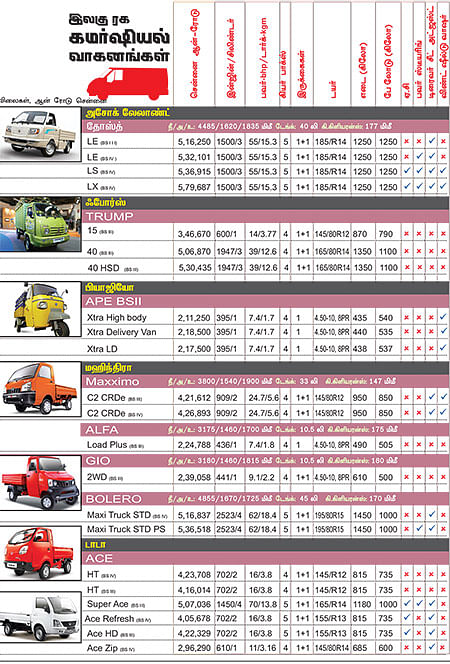Click price 2,96,290 for Ace Zip
Image resolution: width=450 pixels, height=664 pixels.
(194, 648)
